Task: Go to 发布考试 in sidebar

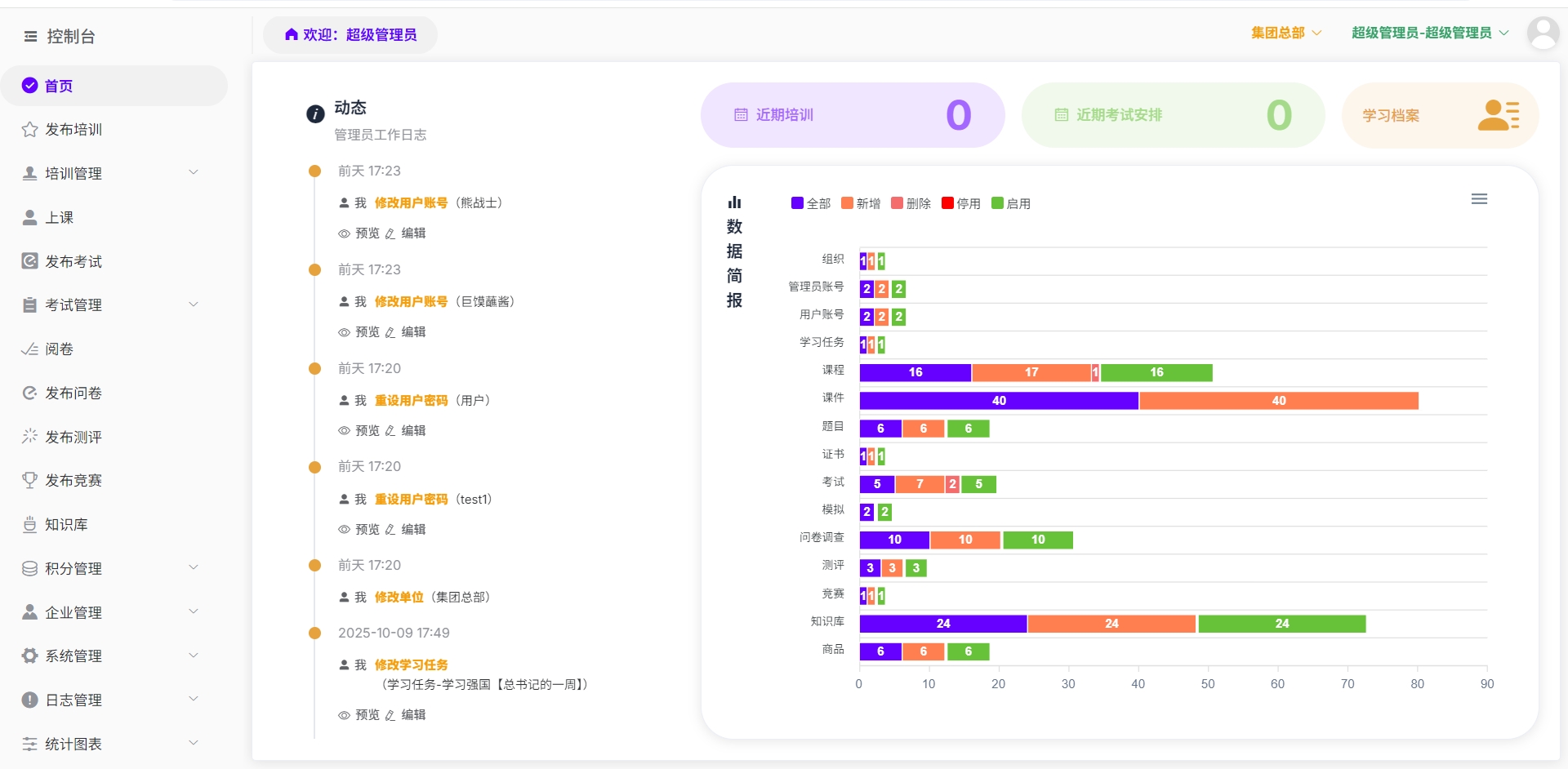Action: 73,261
